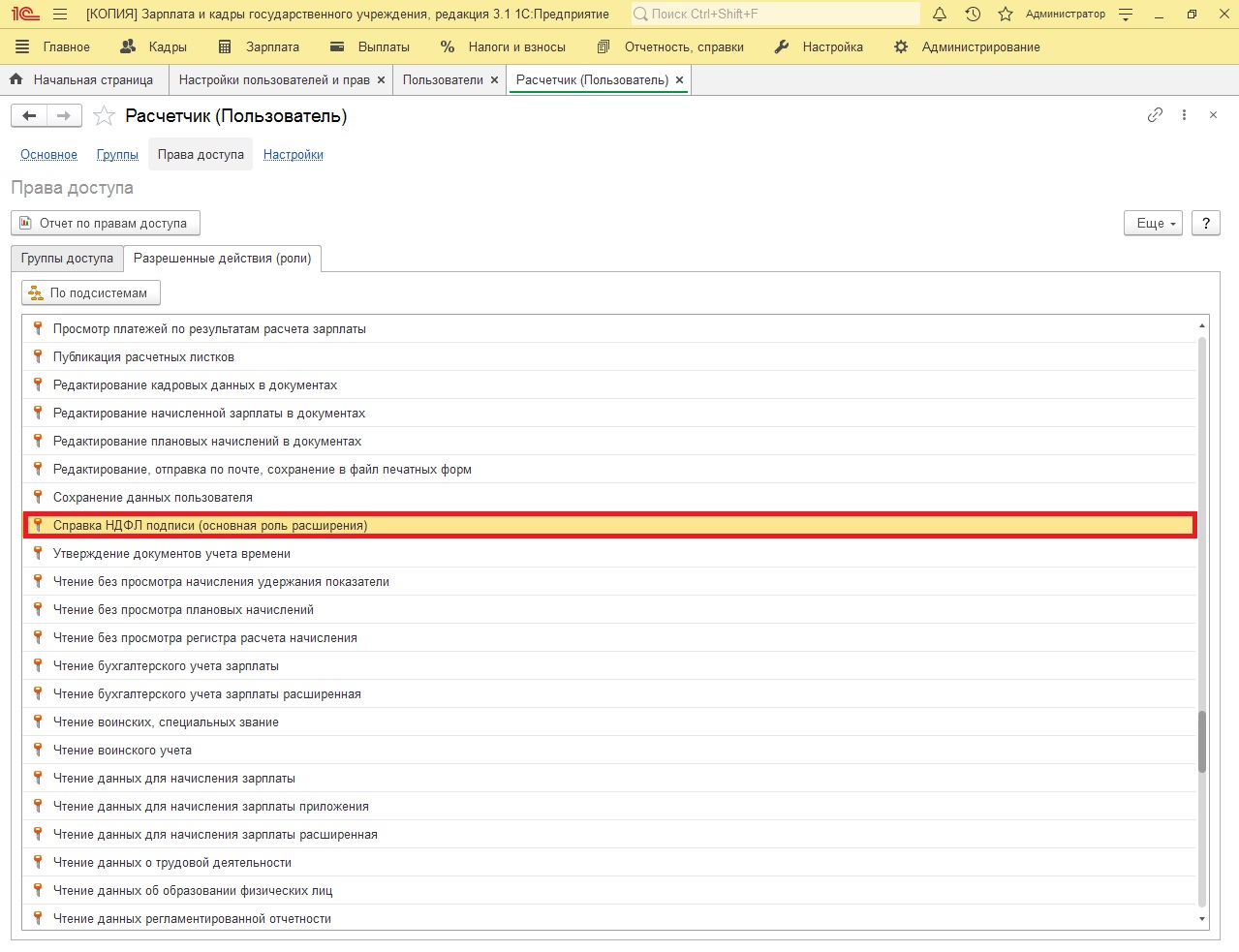Select row Чтение данных для начисления зарплаты приложения
Image resolution: width=1239 pixels, height=952 pixels.
point(610,806)
